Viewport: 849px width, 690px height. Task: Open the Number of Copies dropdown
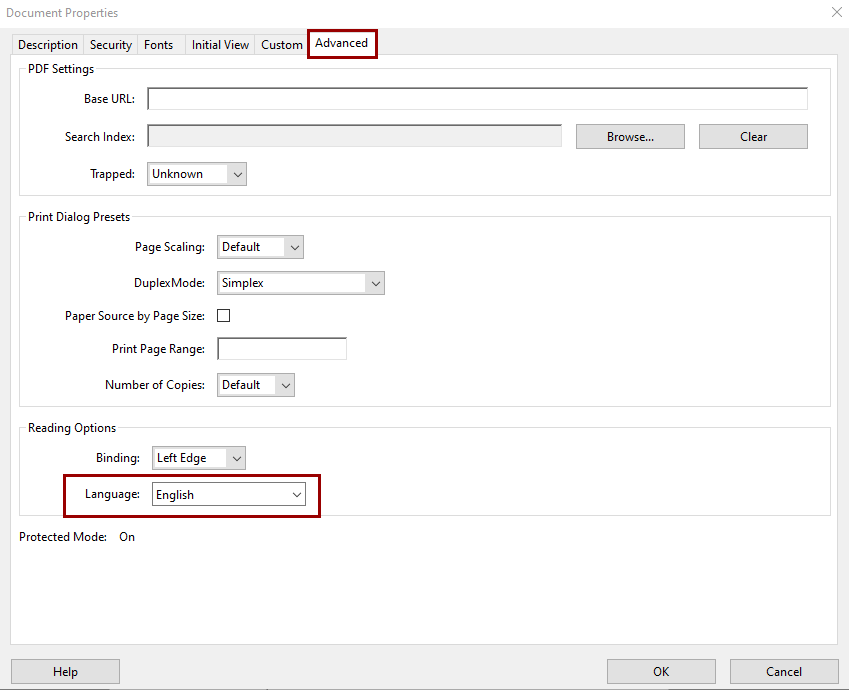pyautogui.click(x=256, y=385)
